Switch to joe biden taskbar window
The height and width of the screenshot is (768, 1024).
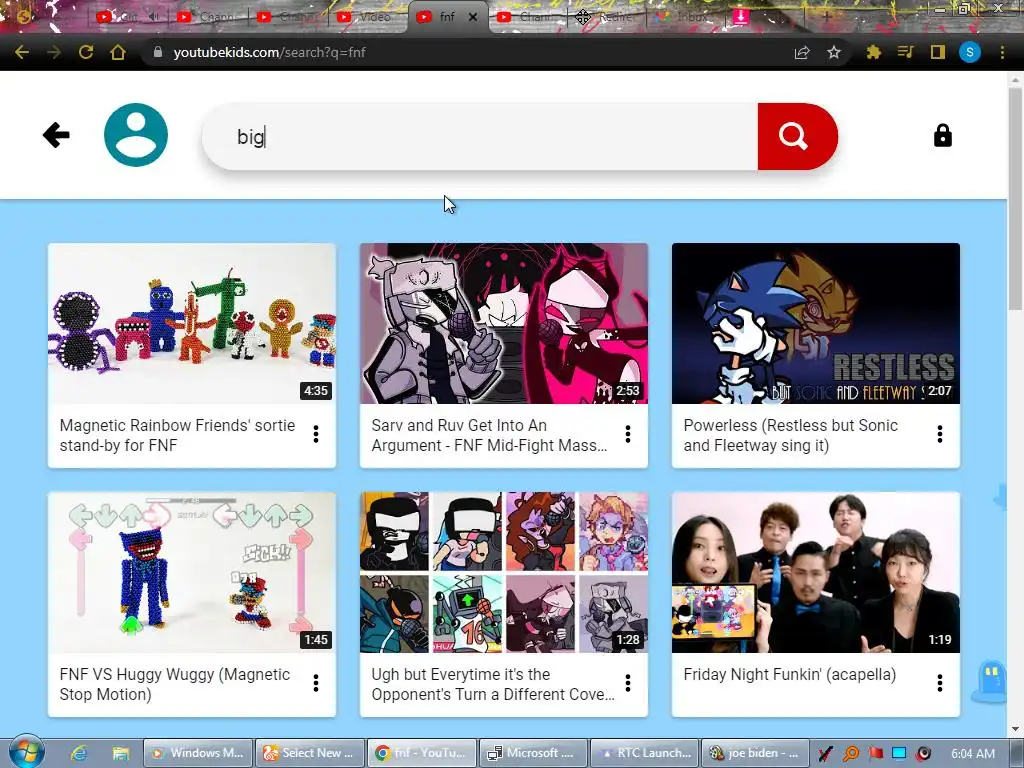tap(756, 753)
